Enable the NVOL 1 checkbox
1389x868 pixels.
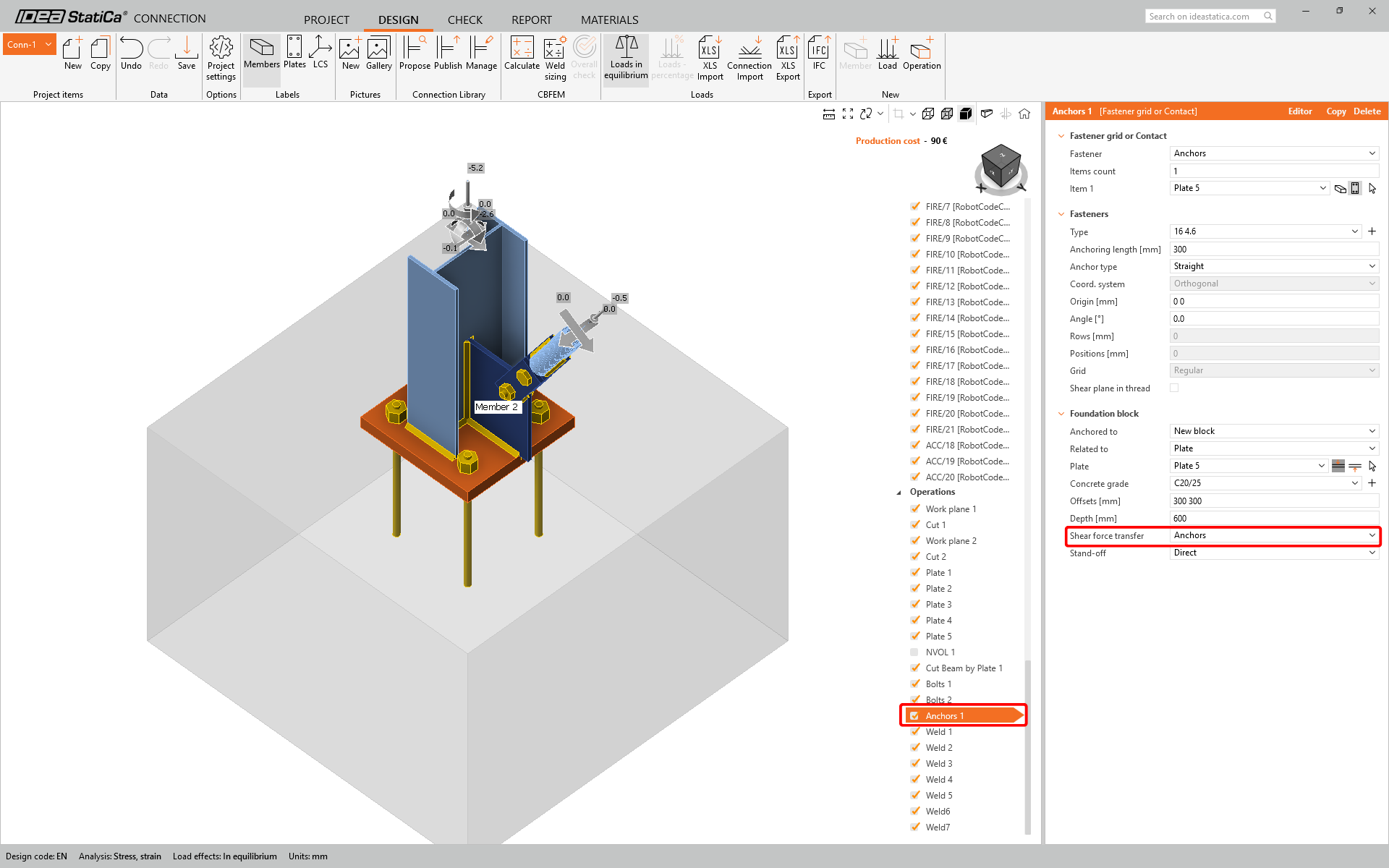point(914,652)
